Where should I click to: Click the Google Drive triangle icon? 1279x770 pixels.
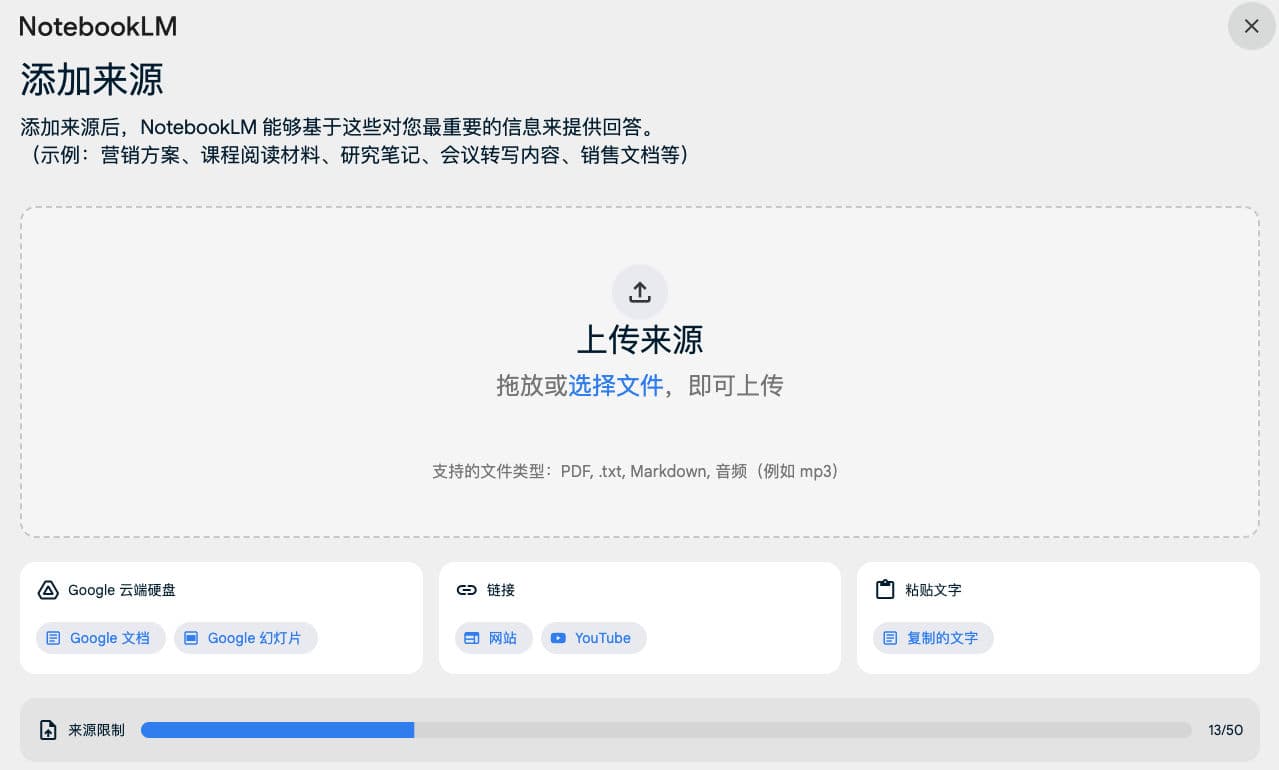tap(47, 590)
